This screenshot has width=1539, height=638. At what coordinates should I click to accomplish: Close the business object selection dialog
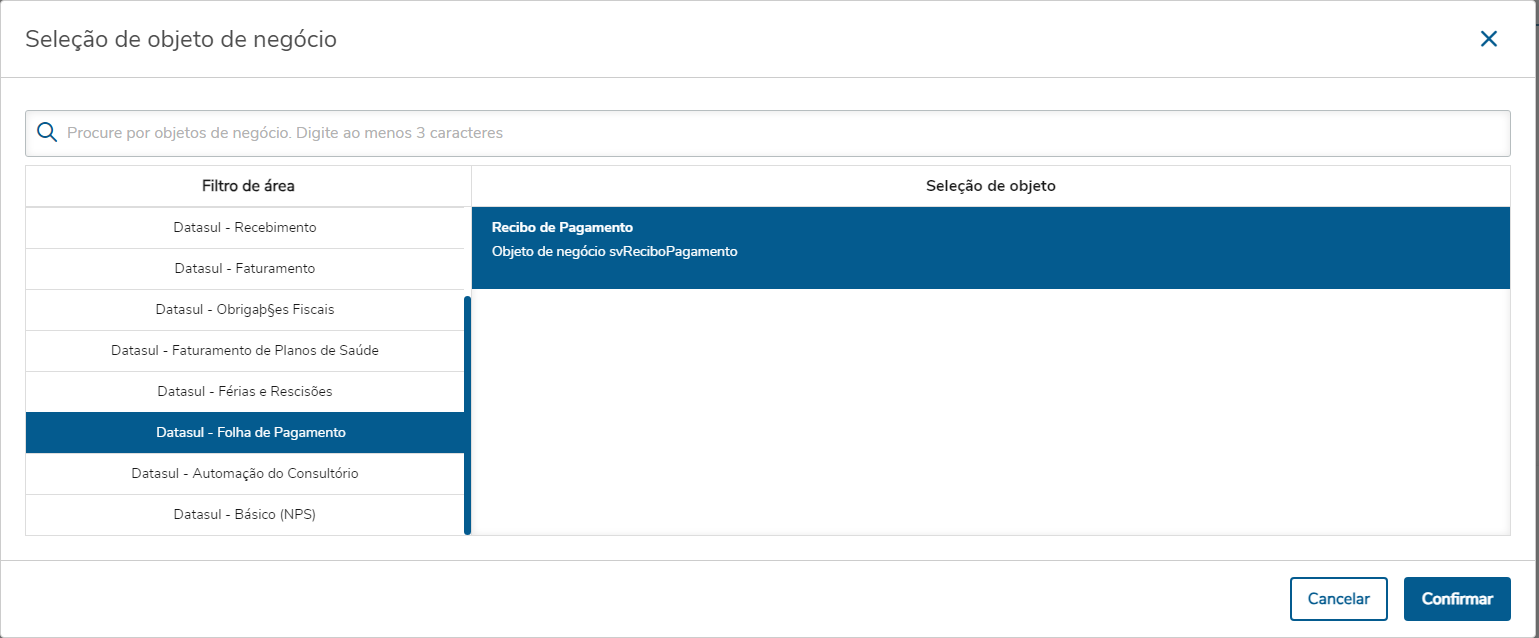point(1488,39)
